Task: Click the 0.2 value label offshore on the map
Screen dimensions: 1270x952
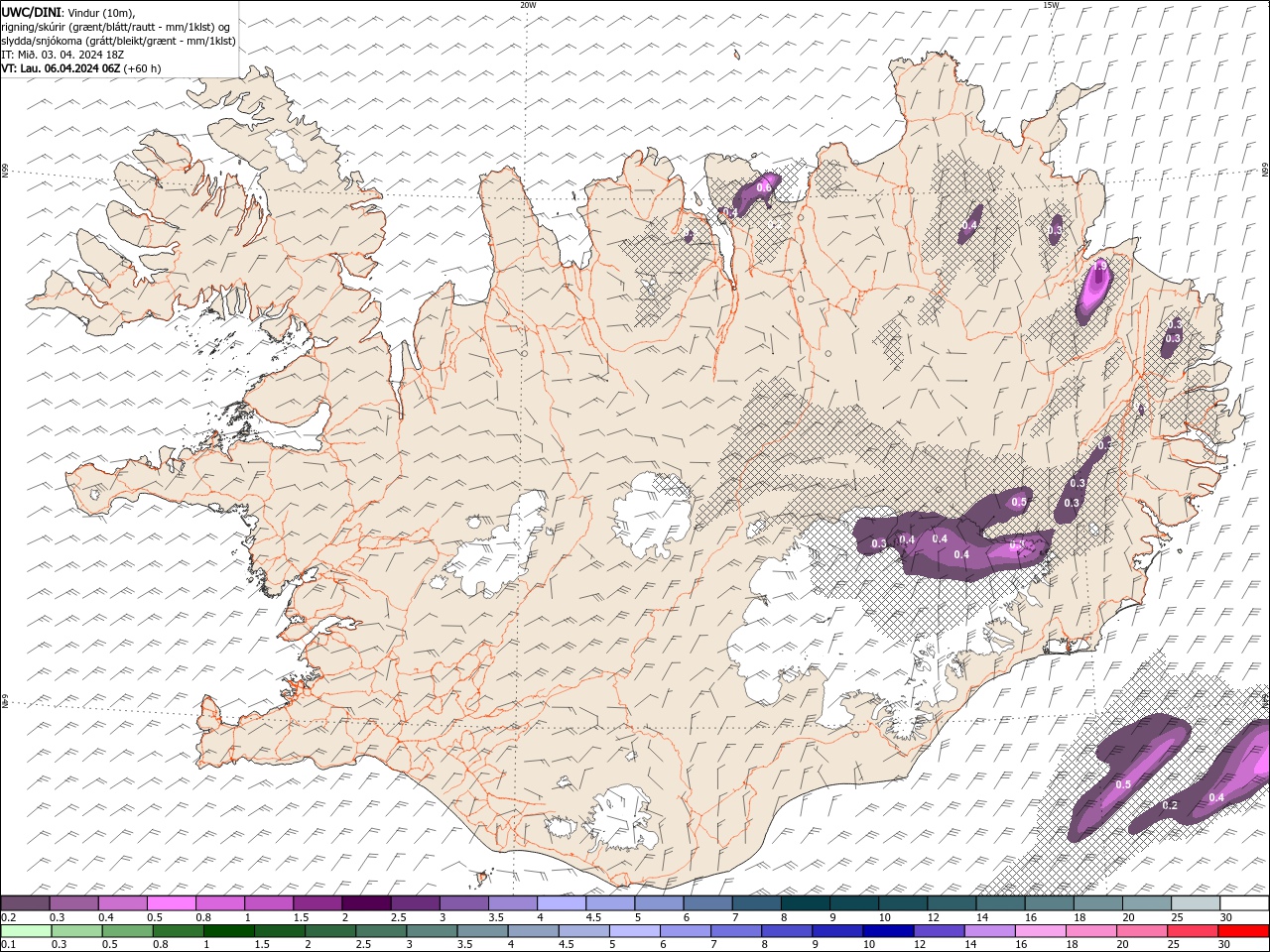Action: 1170,805
